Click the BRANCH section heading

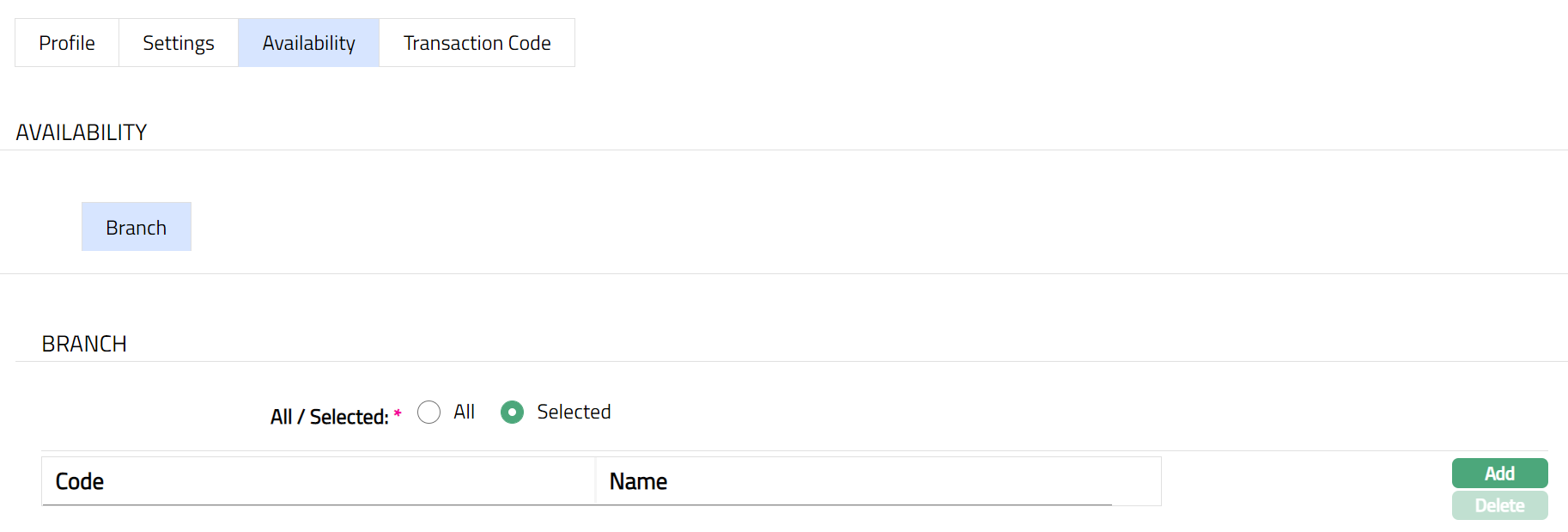[x=84, y=344]
